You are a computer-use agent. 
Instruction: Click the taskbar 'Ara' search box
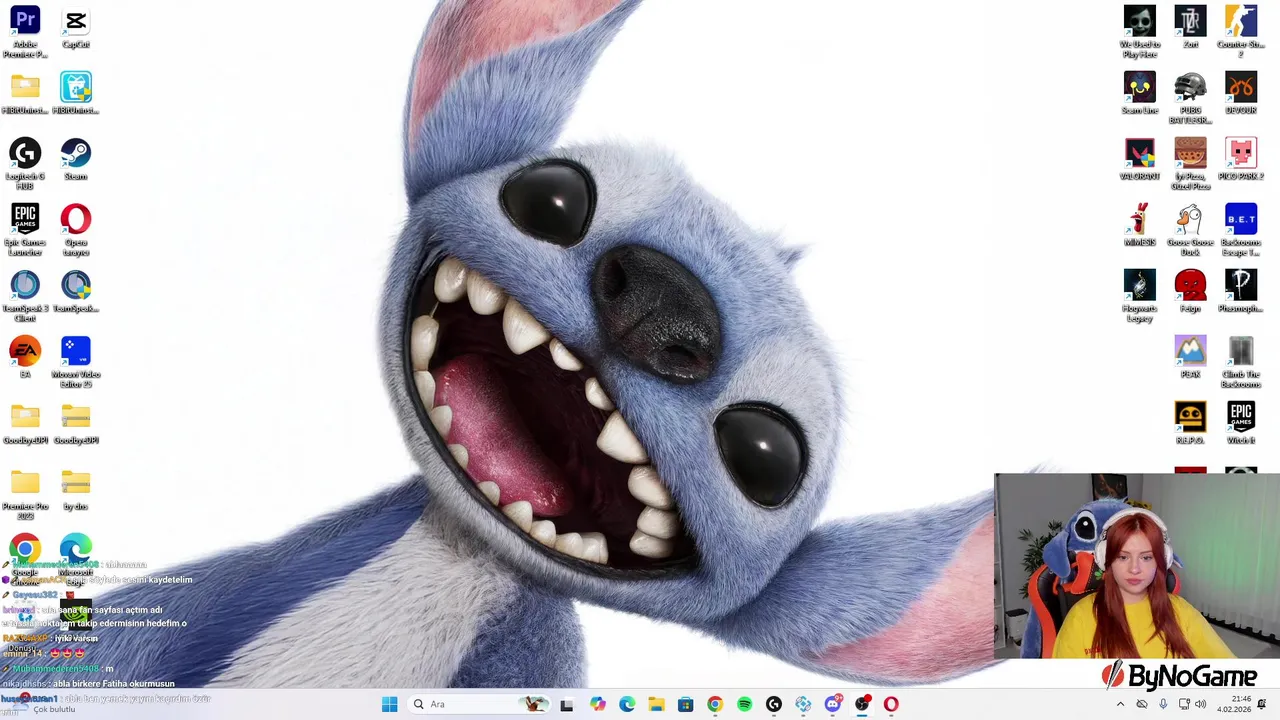click(479, 704)
